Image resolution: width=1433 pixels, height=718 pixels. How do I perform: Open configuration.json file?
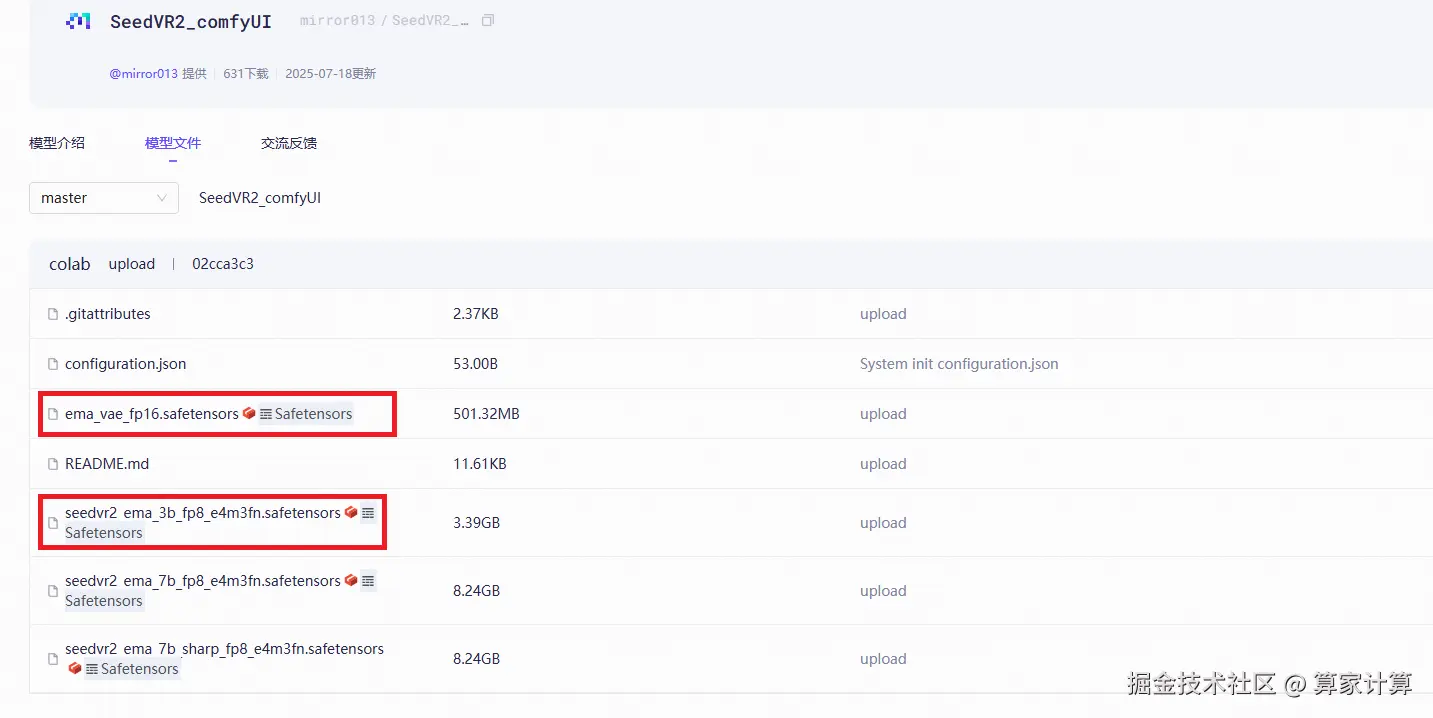(x=126, y=364)
